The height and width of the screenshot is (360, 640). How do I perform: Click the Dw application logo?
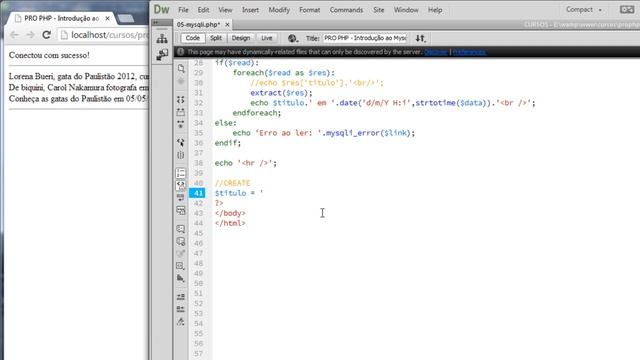pyautogui.click(x=162, y=9)
